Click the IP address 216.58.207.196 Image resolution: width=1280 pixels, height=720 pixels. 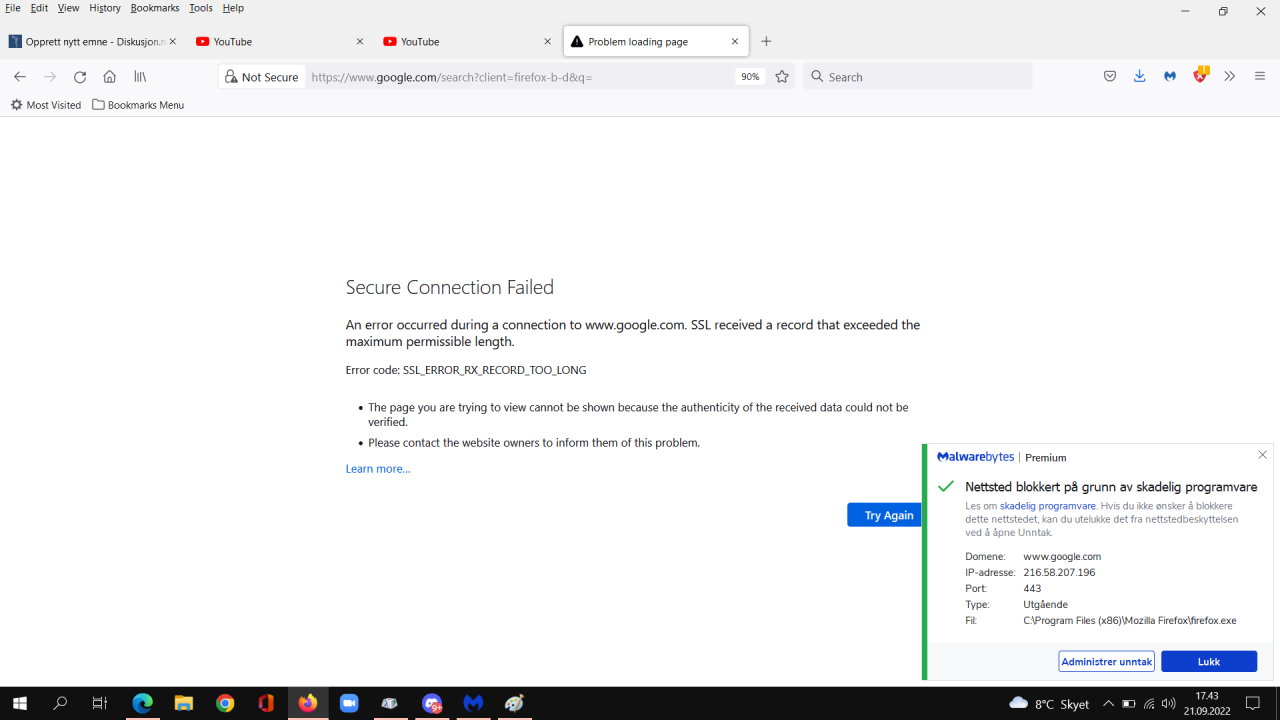(x=1059, y=573)
